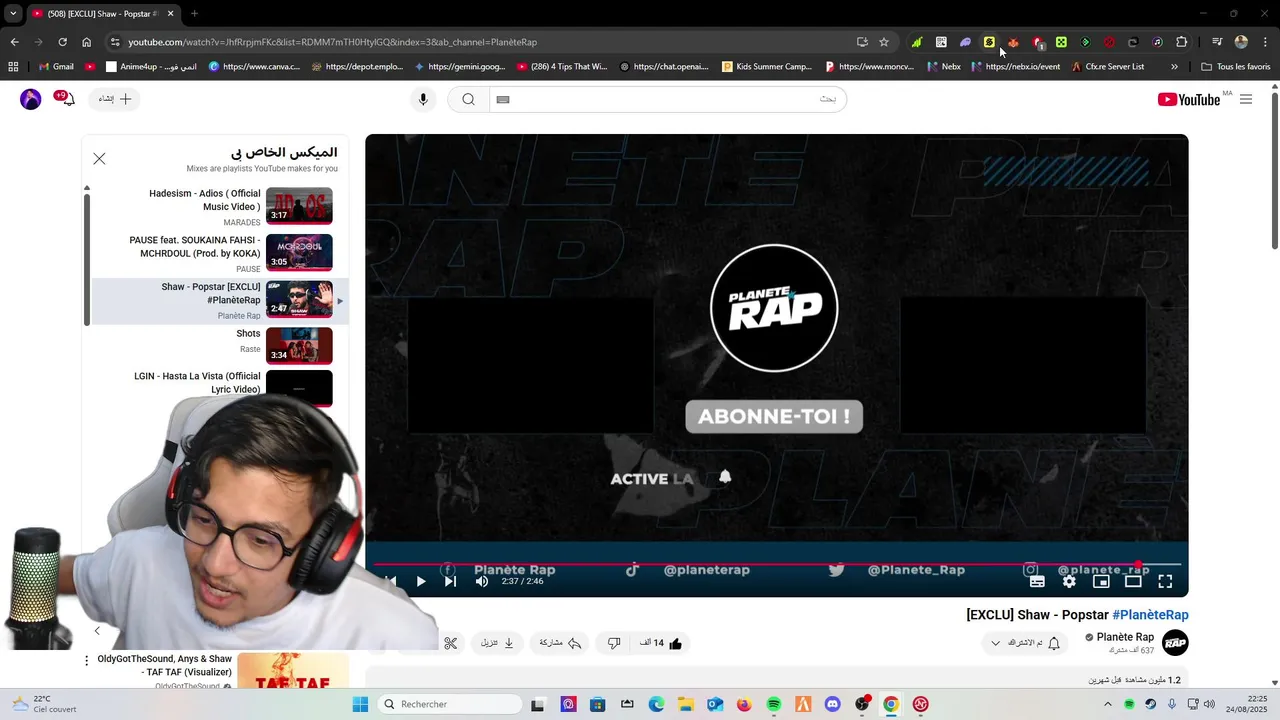Open the #PlanèteRap hashtag link
Screen dimensions: 1280x720
[x=1150, y=615]
